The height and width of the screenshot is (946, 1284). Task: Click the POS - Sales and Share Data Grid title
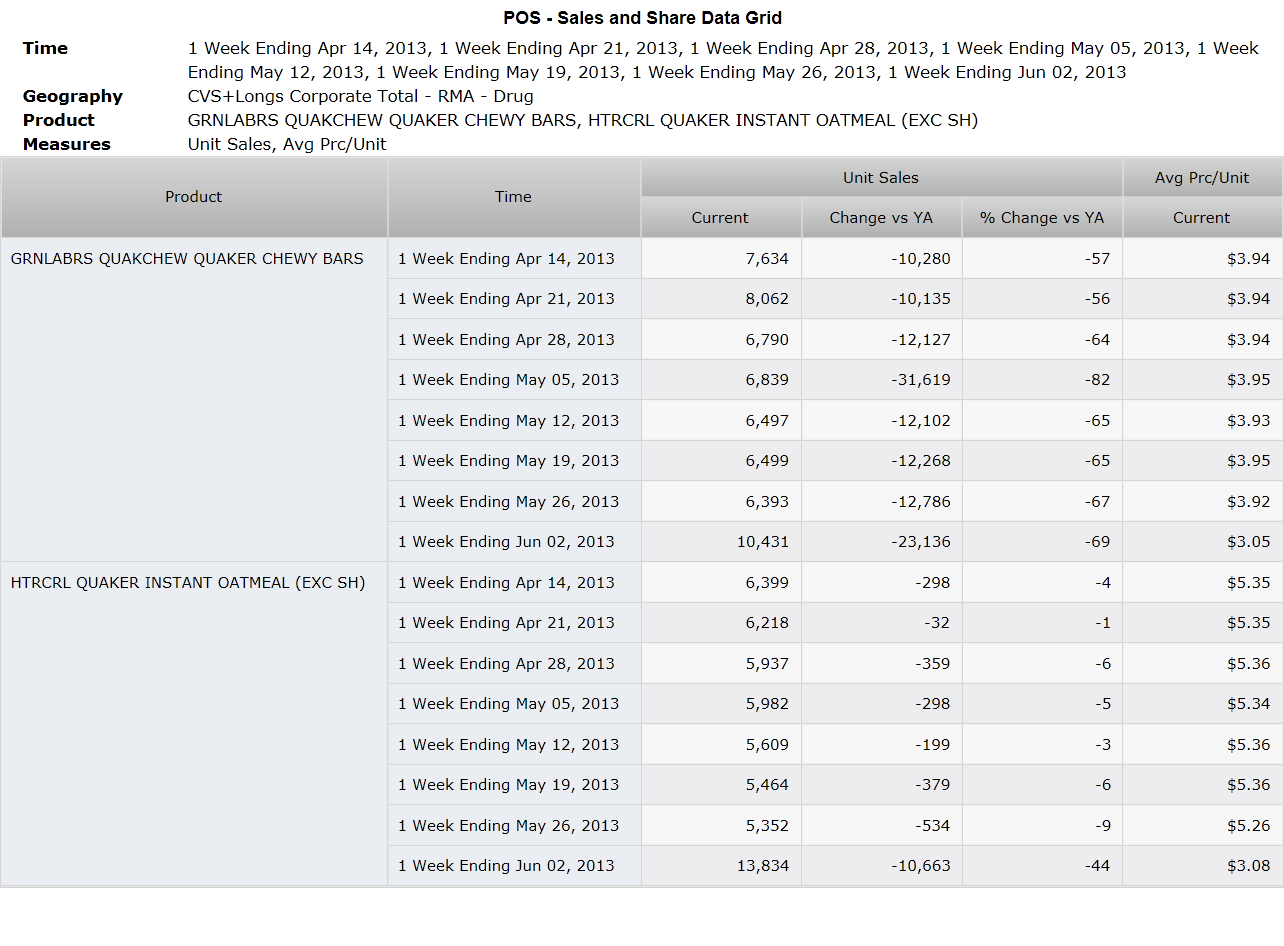tap(642, 18)
